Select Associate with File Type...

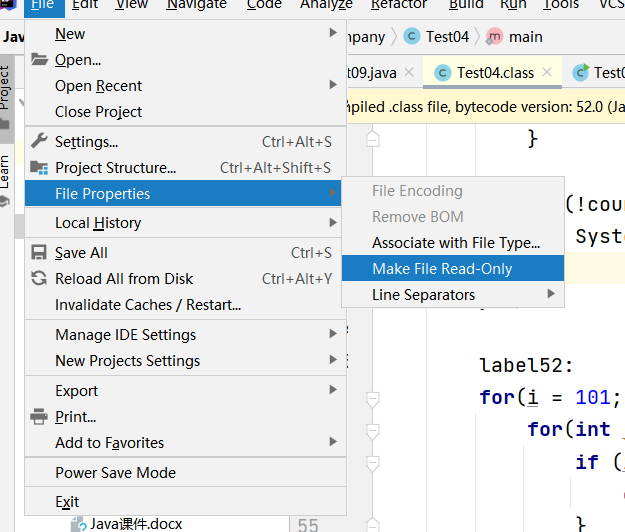click(453, 243)
